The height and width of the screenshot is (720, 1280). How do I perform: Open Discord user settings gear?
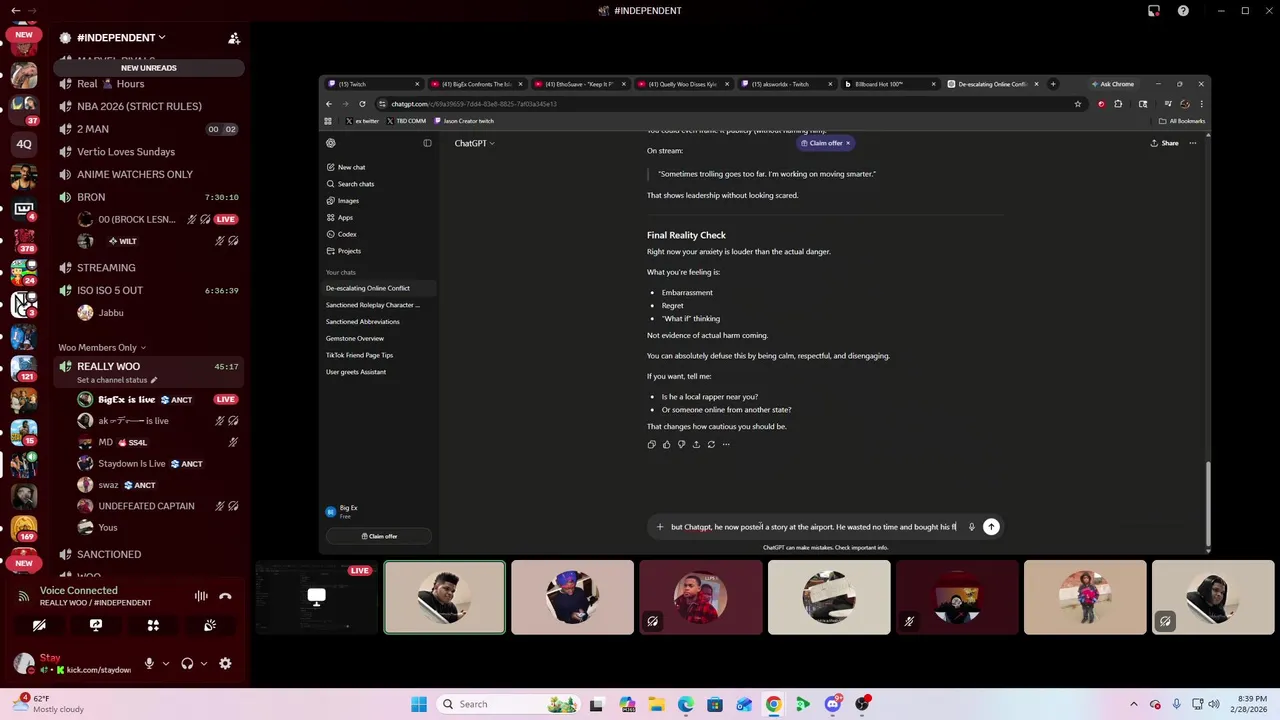click(x=225, y=663)
